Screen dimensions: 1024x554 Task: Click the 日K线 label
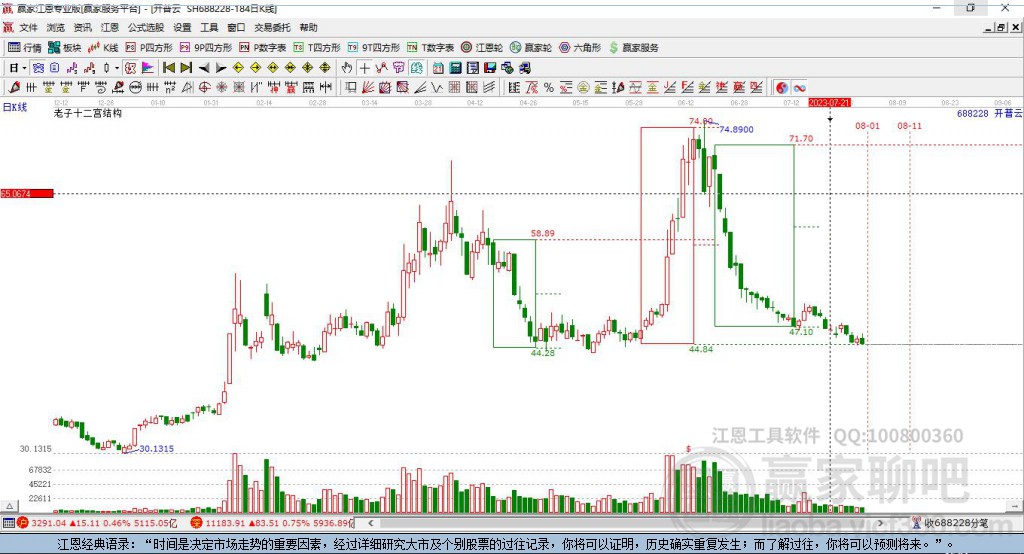point(15,107)
